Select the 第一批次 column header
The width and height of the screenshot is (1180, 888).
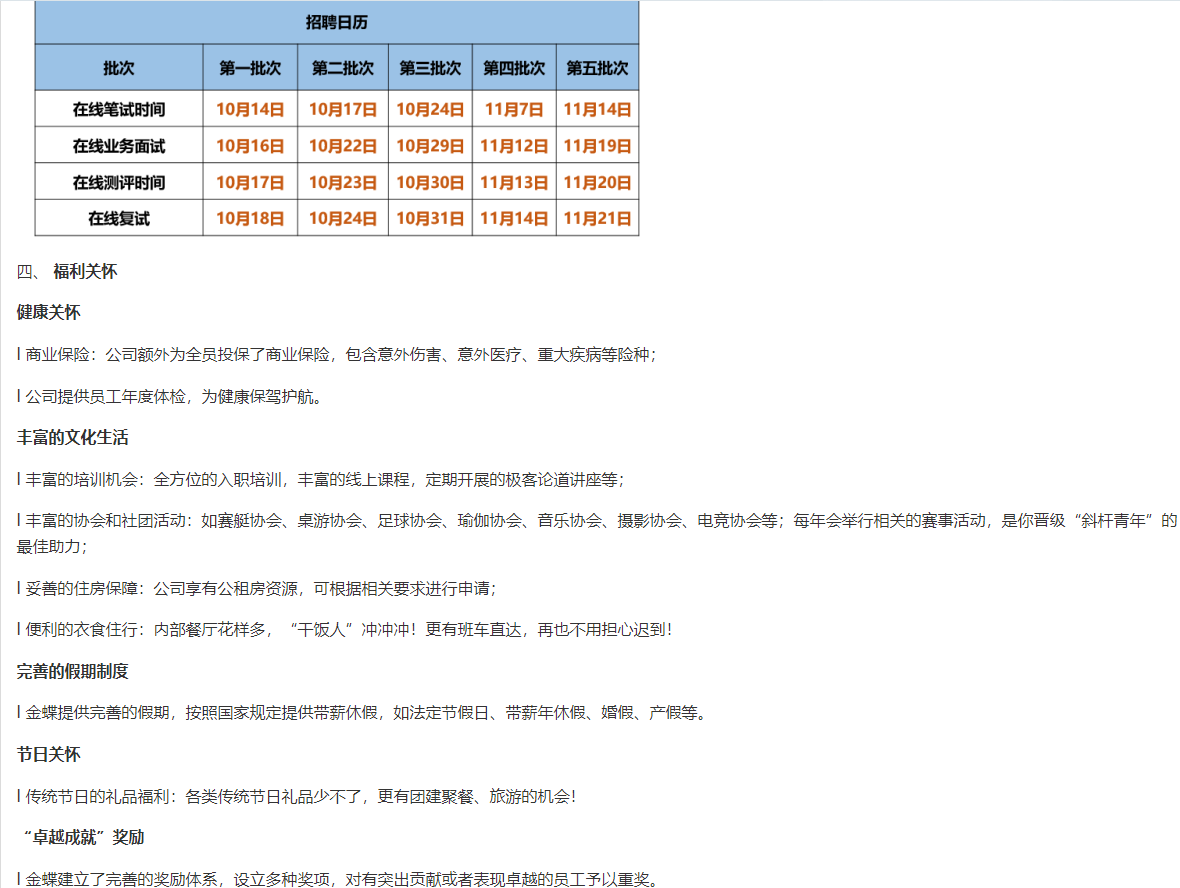tap(250, 68)
